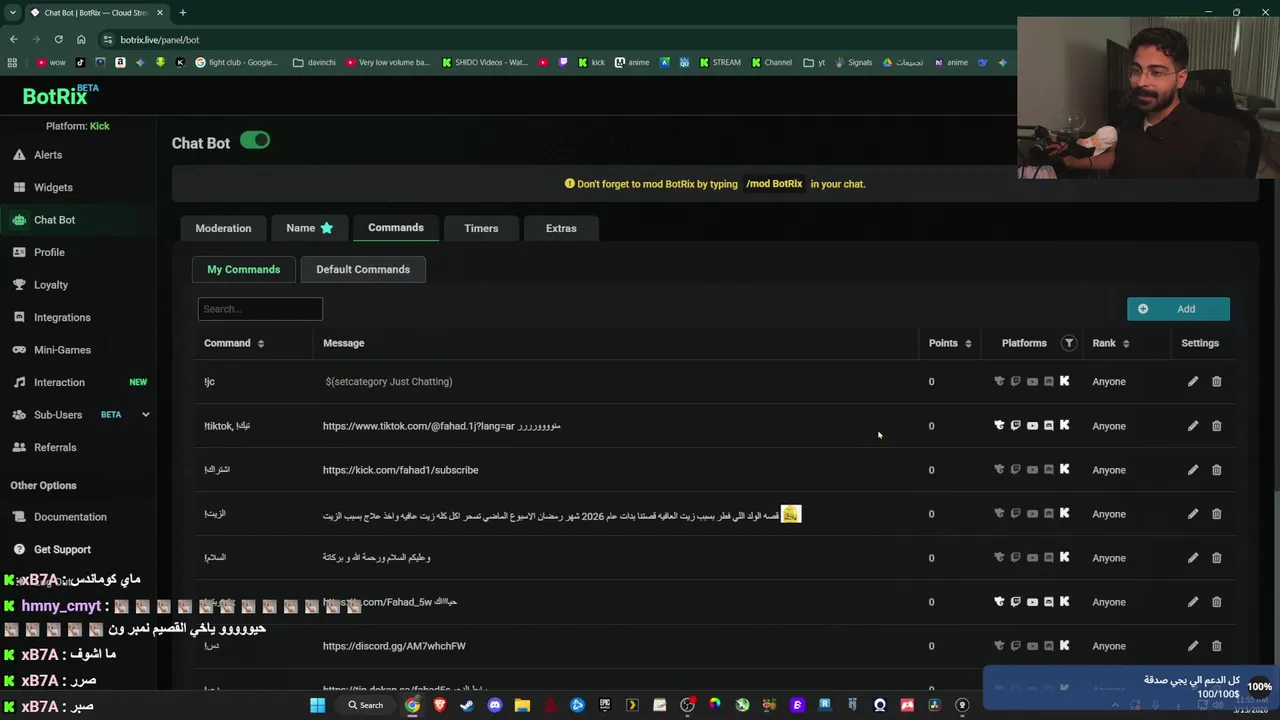Open the Documentation link in the sidebar
The image size is (1280, 720).
70,517
